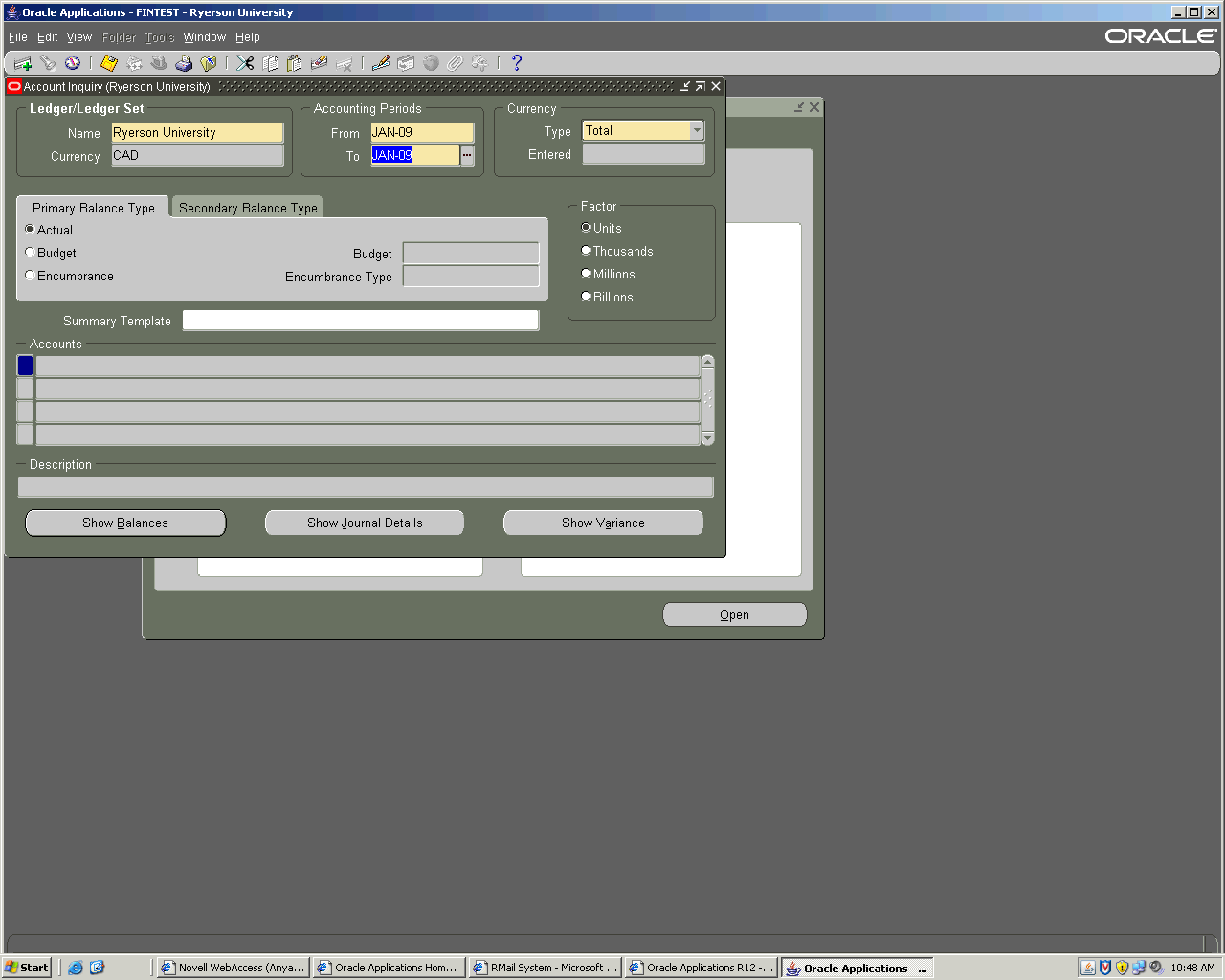Click the Save diskette icon
Screen dimensions: 1225x980
coord(109,63)
